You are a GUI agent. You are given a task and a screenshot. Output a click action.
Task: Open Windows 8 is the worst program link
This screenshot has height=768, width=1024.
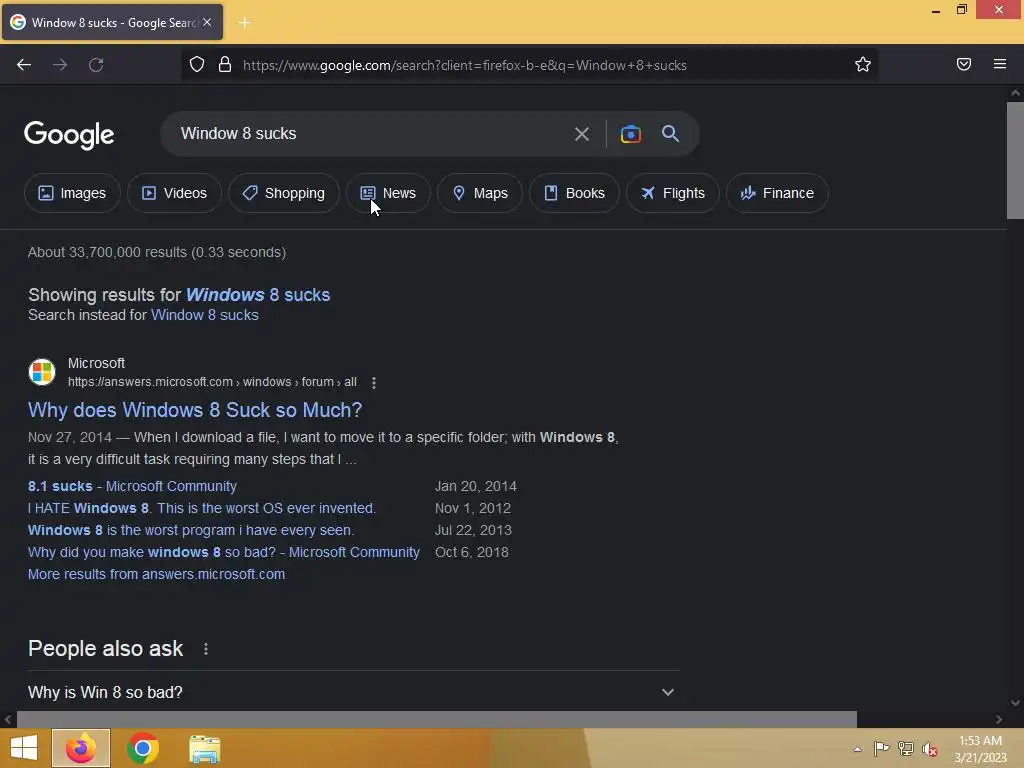[x=191, y=530]
